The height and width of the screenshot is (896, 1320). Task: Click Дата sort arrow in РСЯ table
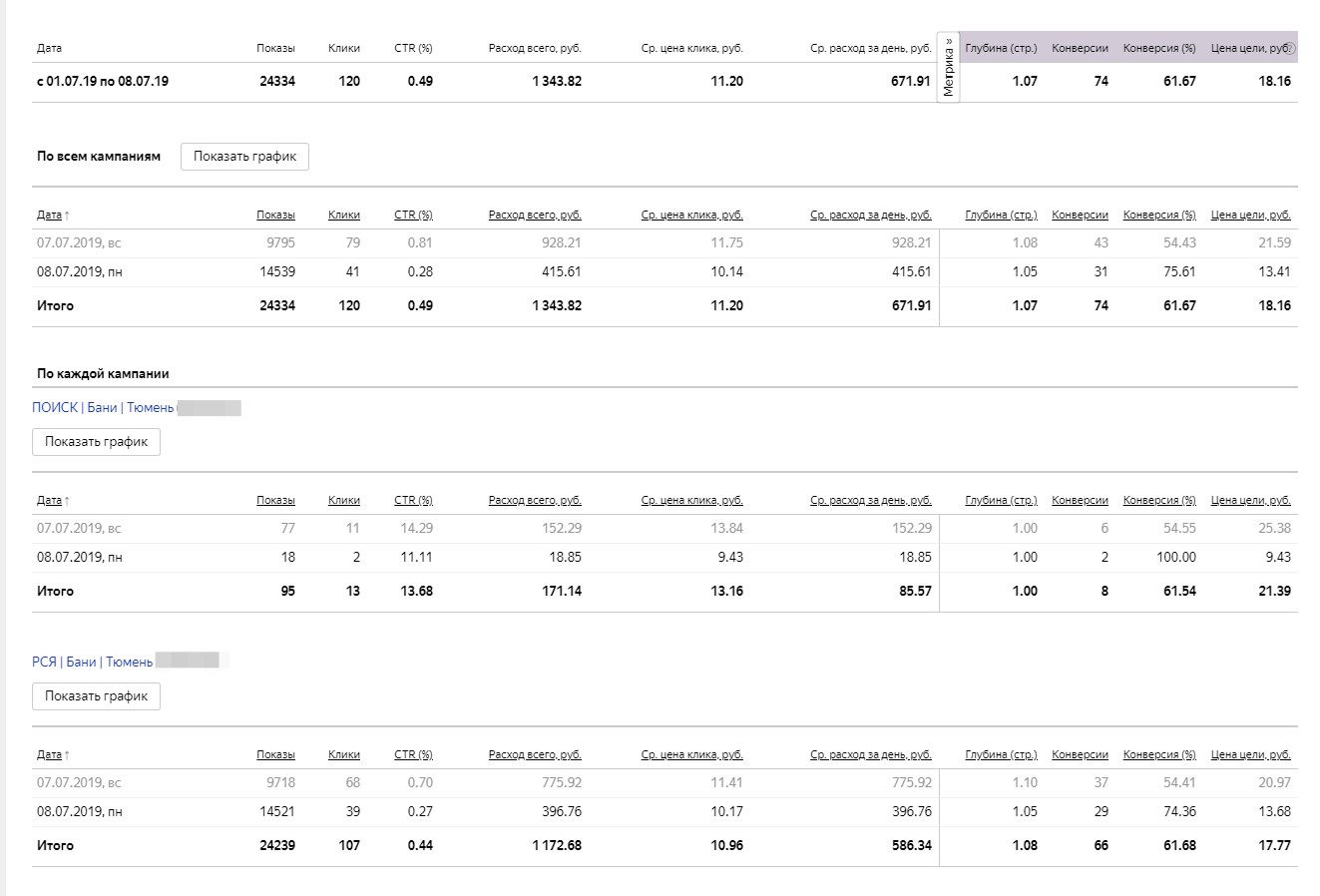pos(67,755)
